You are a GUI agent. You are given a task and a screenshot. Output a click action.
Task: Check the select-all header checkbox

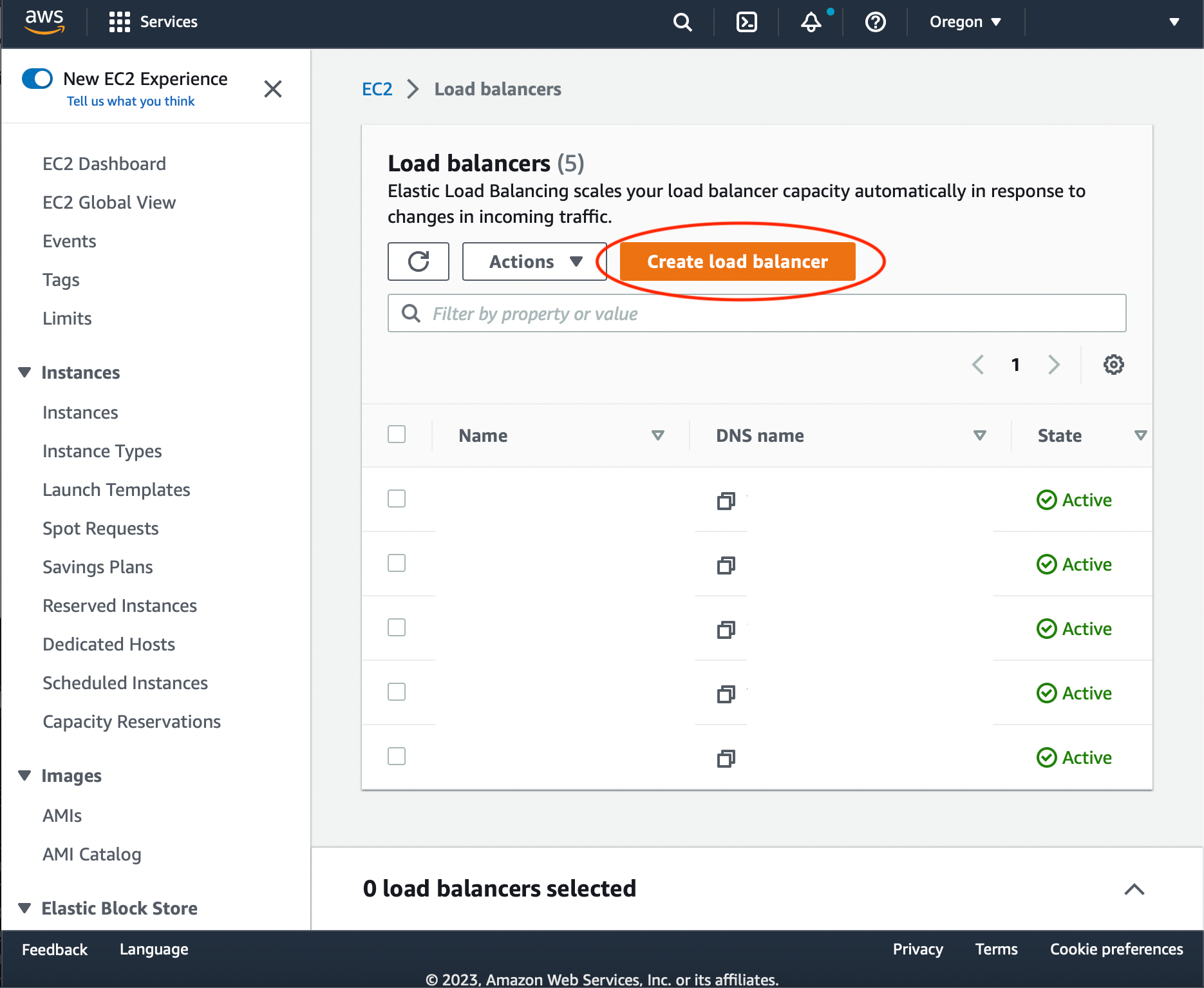pyautogui.click(x=397, y=434)
